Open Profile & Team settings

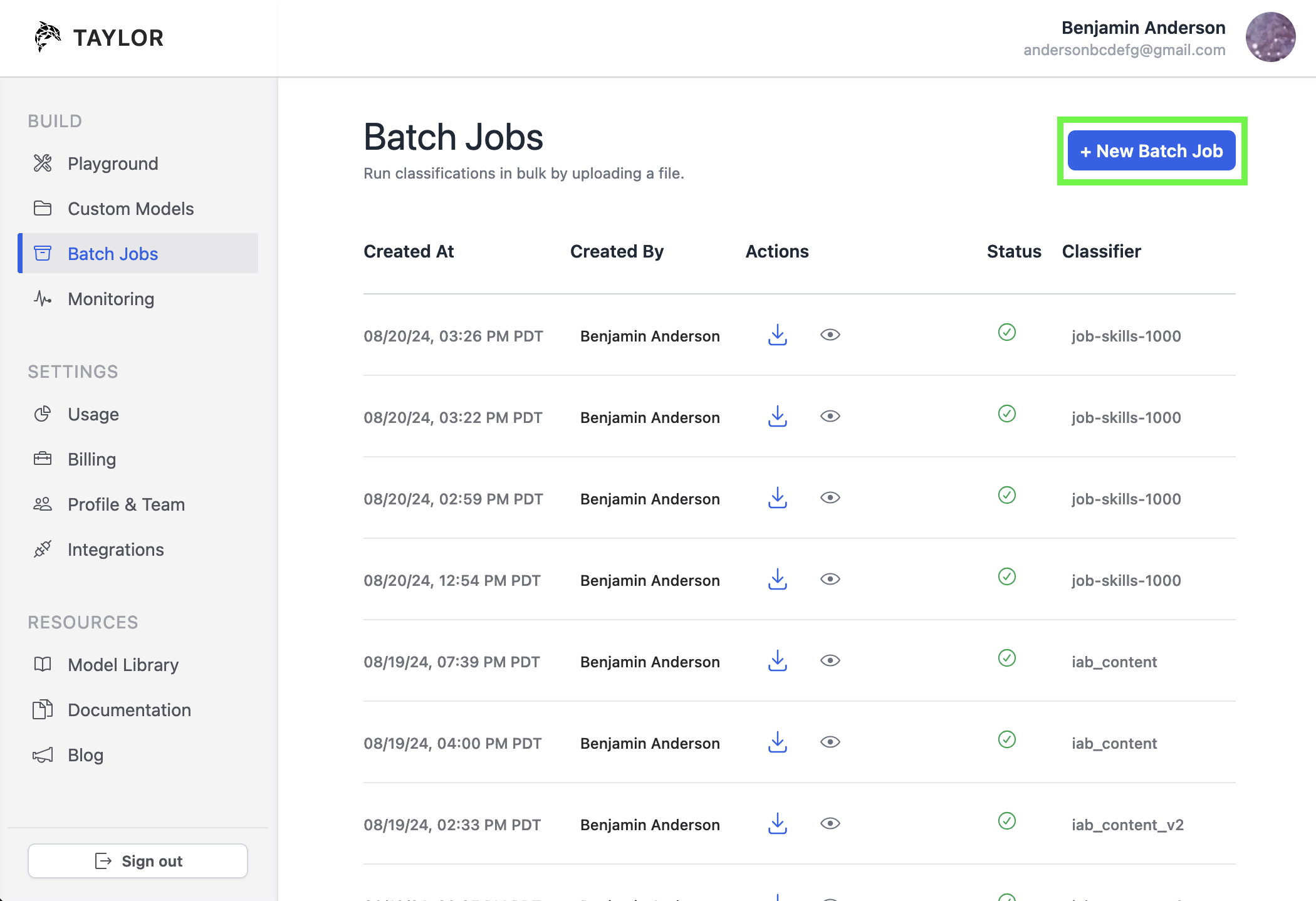click(138, 504)
